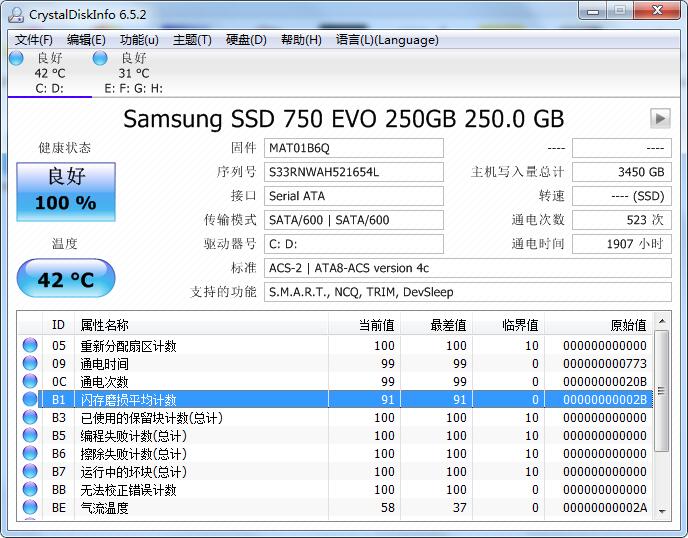Click the status orb for attribute 05
This screenshot has height=538, width=688.
click(x=30, y=345)
